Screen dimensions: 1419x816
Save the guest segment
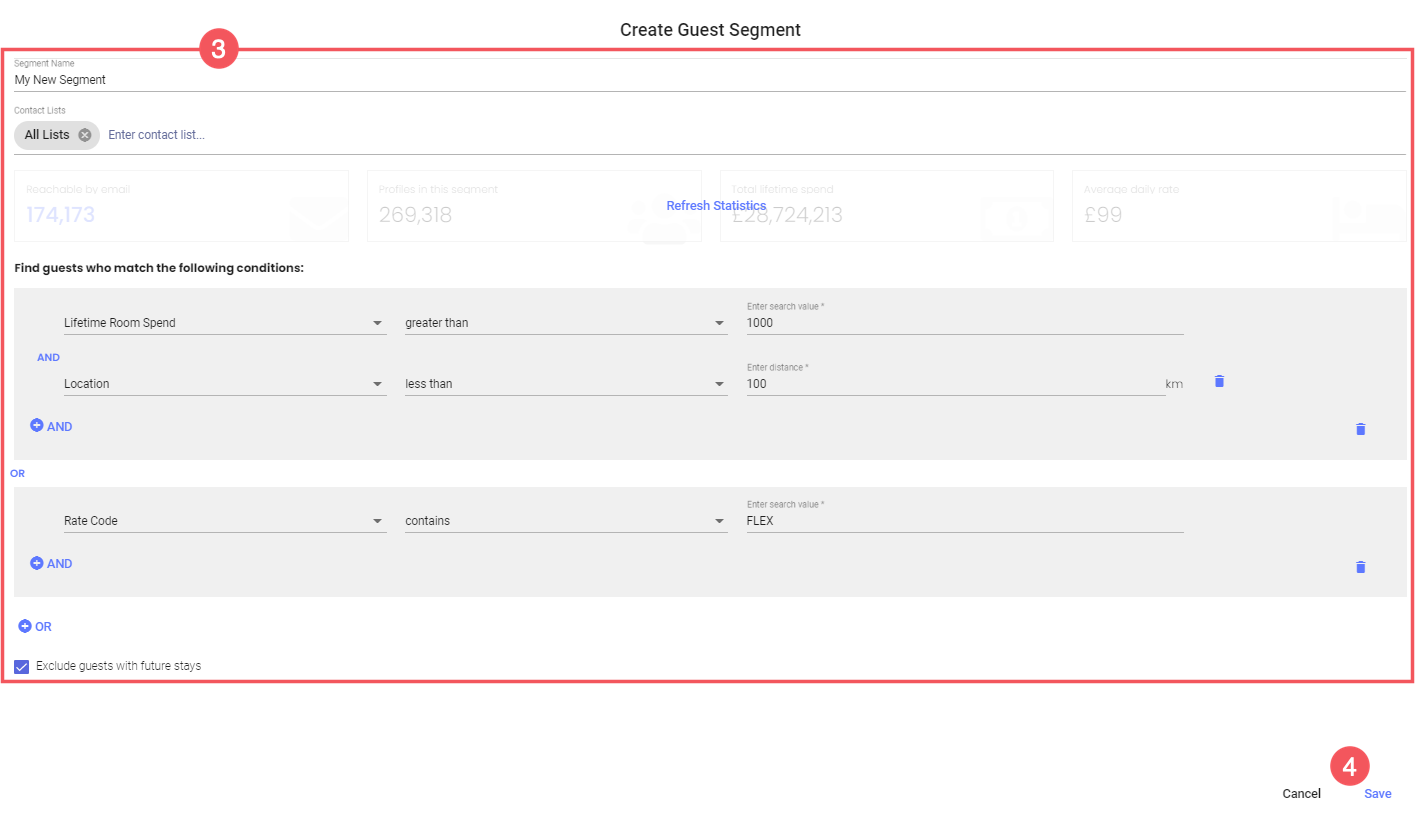(1377, 794)
